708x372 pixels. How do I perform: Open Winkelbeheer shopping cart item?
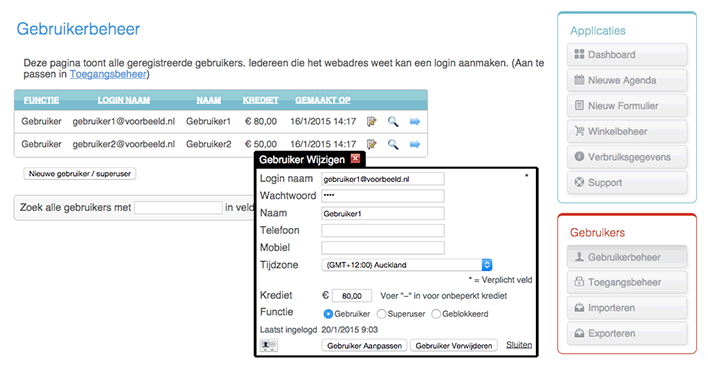coord(627,131)
